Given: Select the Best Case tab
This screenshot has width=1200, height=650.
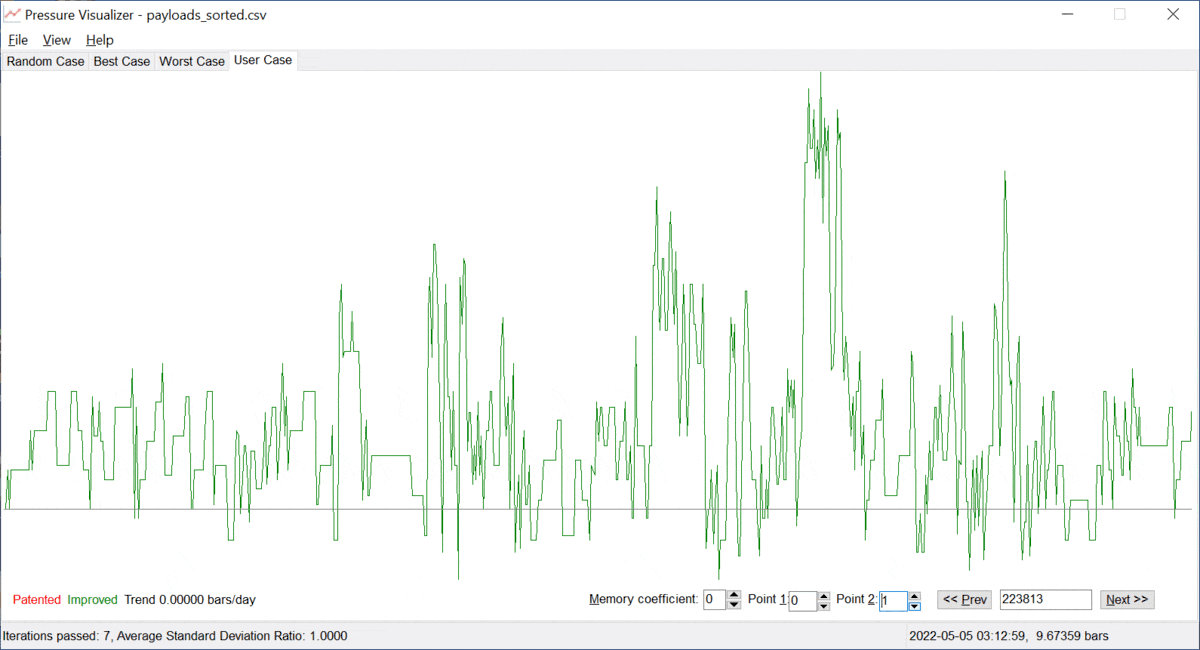Looking at the screenshot, I should tap(121, 61).
